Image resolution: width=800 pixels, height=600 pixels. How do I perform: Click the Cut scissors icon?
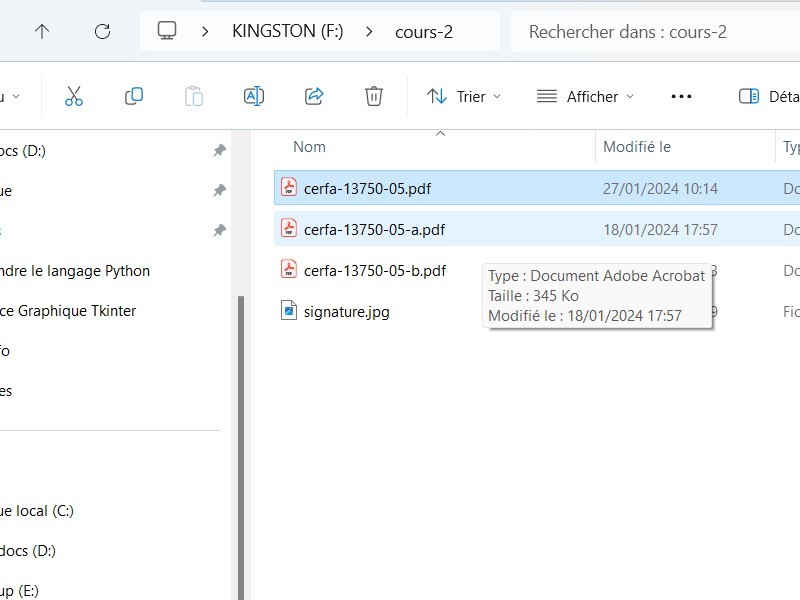pyautogui.click(x=73, y=96)
